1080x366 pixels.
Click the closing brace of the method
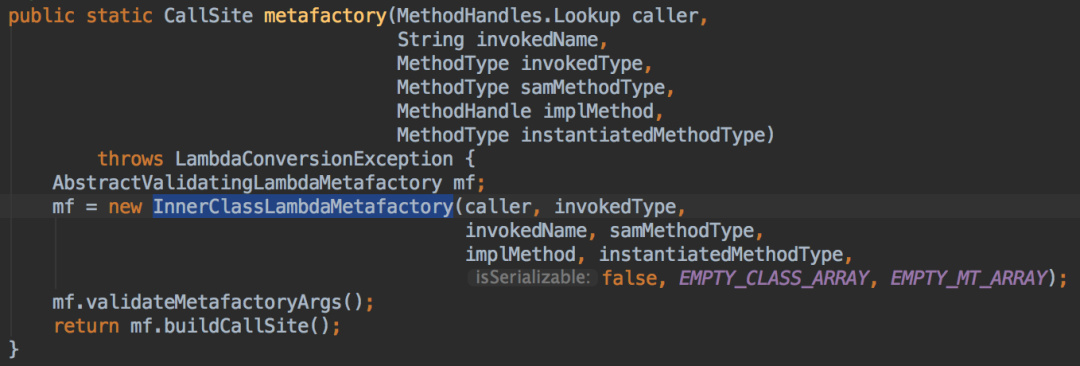pos(14,349)
